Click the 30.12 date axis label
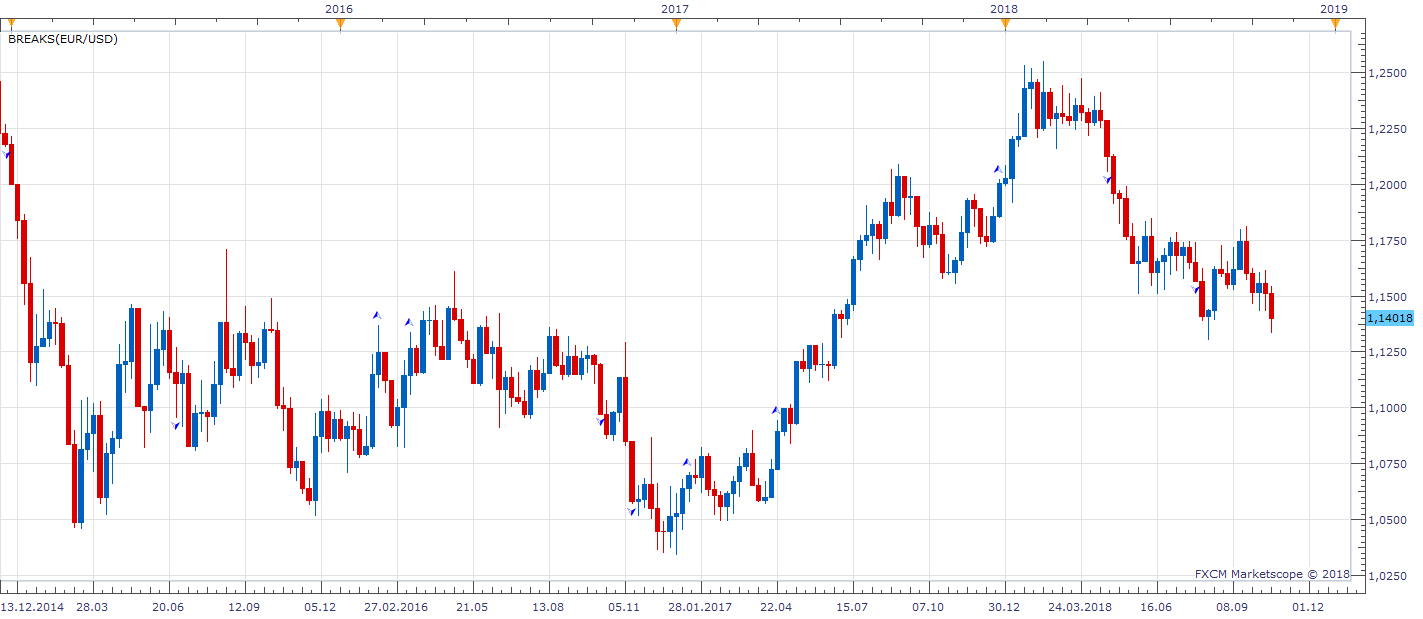The image size is (1423, 619). [1004, 607]
